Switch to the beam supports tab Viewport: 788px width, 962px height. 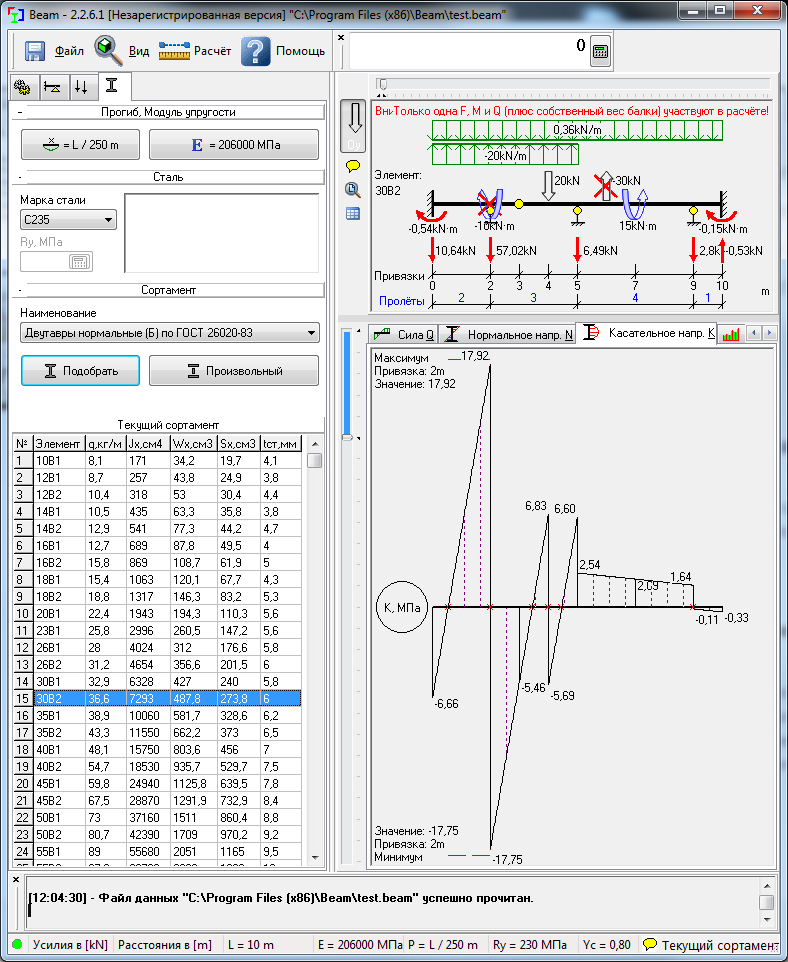(53, 87)
